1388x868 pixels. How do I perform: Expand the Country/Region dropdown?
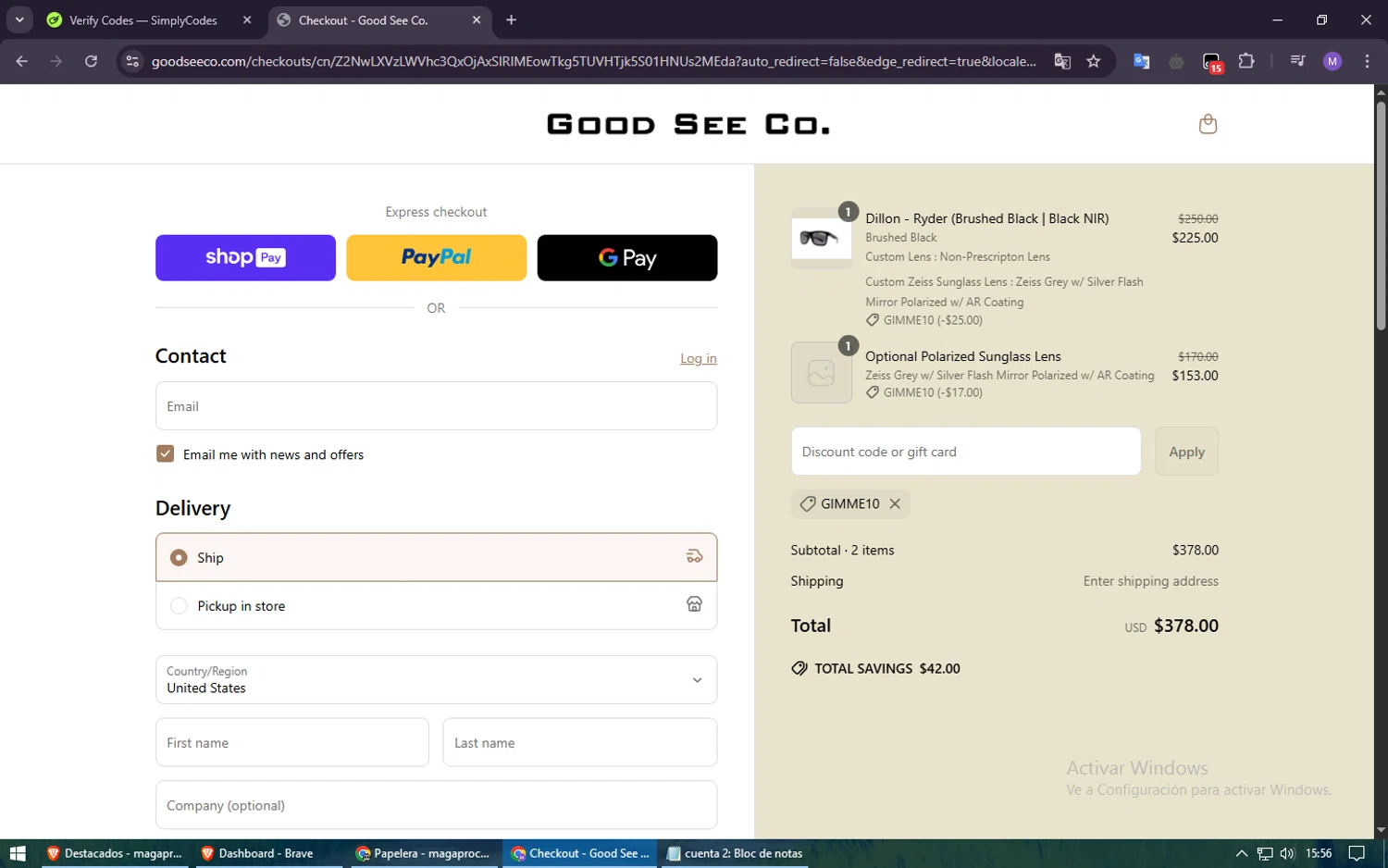(x=436, y=679)
